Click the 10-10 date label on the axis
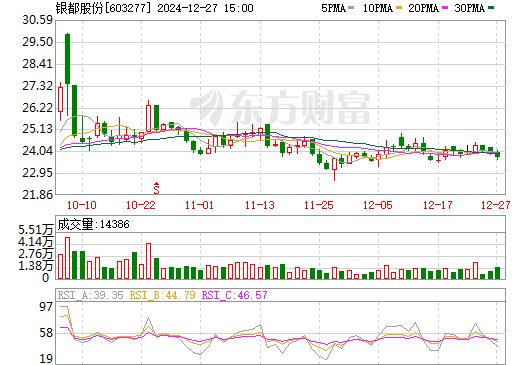The width and height of the screenshot is (520, 365). point(82,205)
